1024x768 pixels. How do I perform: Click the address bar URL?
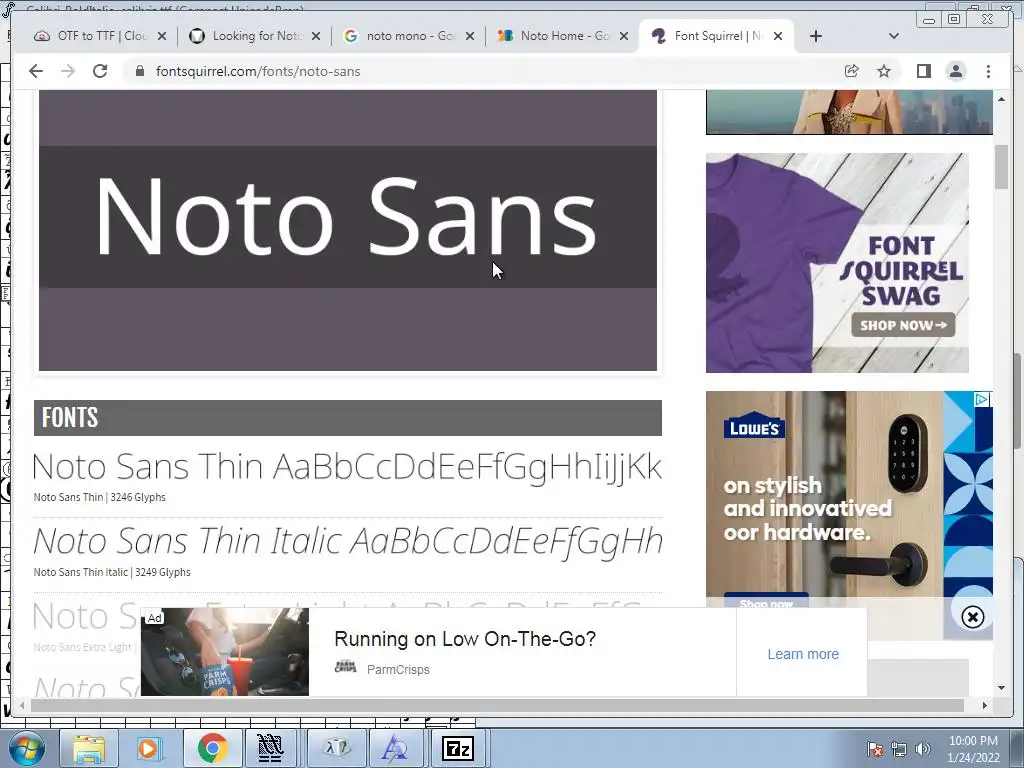click(x=258, y=71)
